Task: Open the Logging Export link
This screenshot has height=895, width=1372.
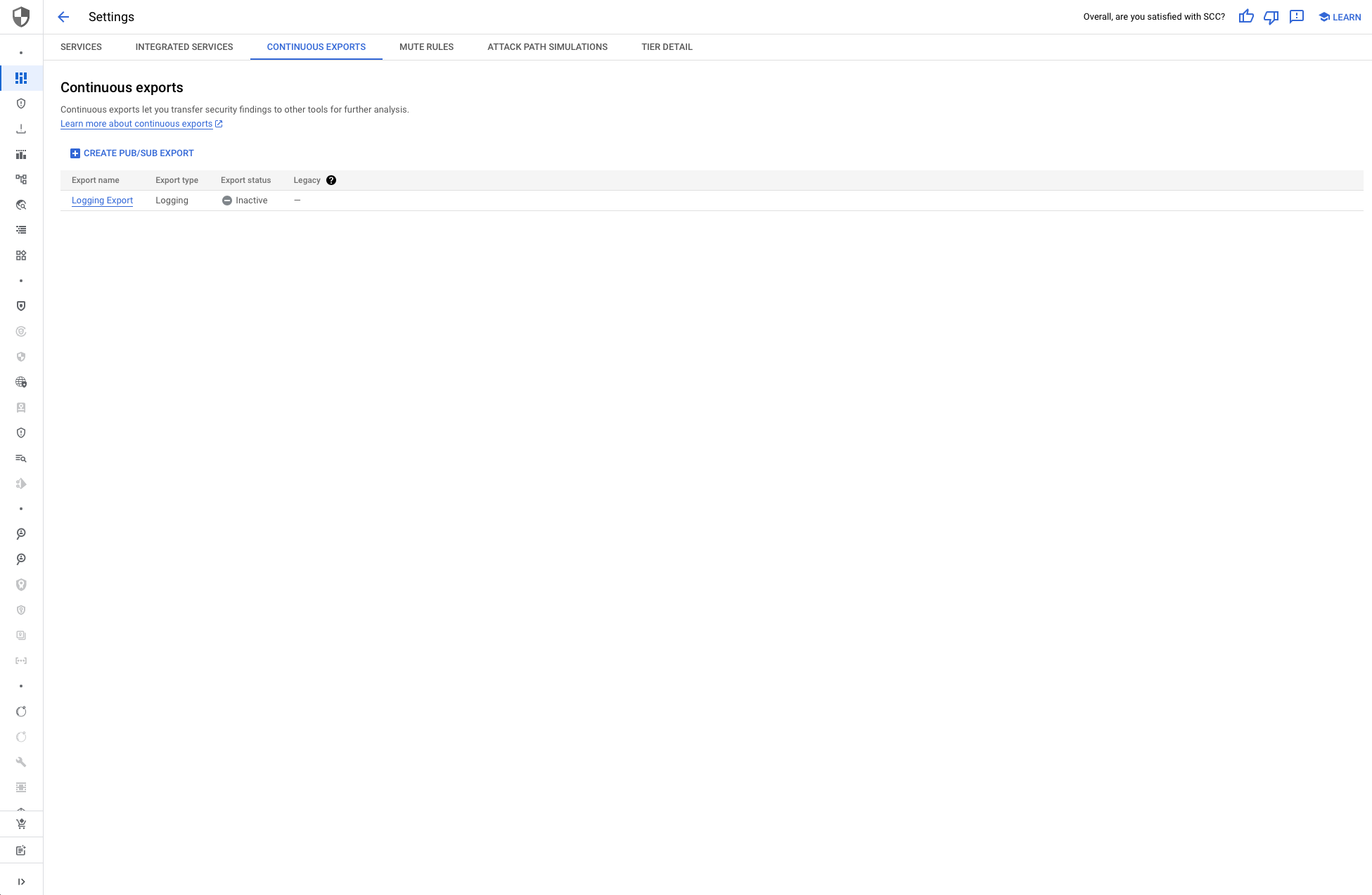Action: click(102, 200)
